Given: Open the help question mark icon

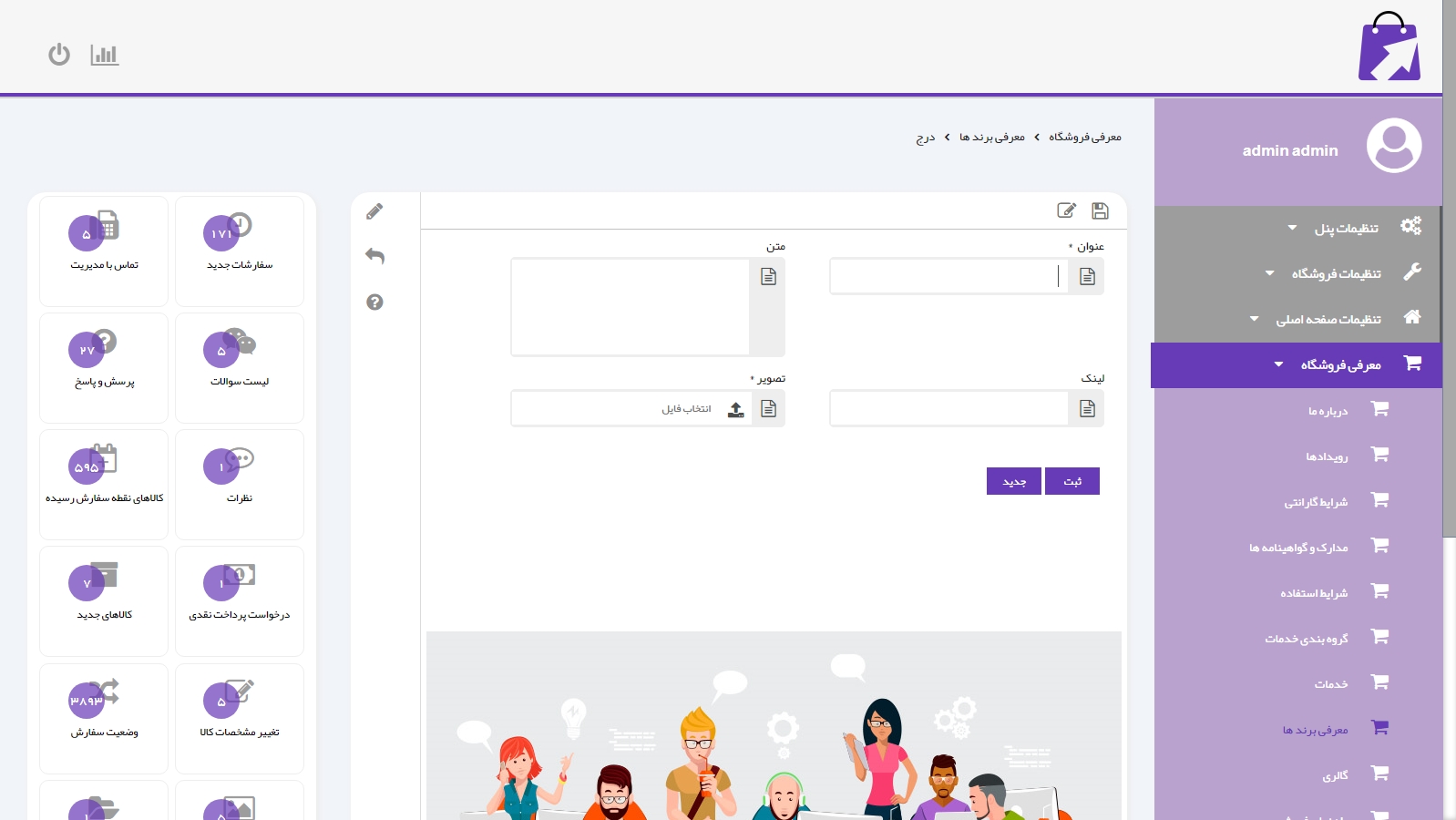Looking at the screenshot, I should coord(374,302).
